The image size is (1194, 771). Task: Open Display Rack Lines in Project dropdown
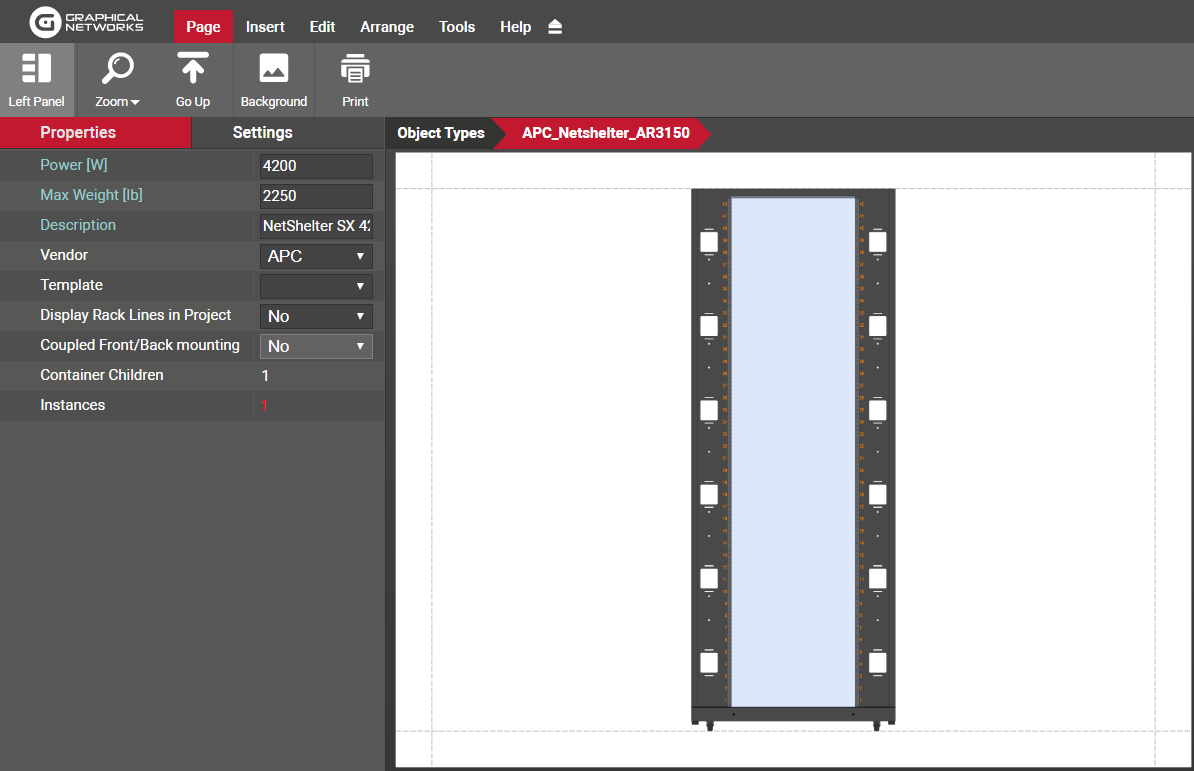[x=316, y=316]
